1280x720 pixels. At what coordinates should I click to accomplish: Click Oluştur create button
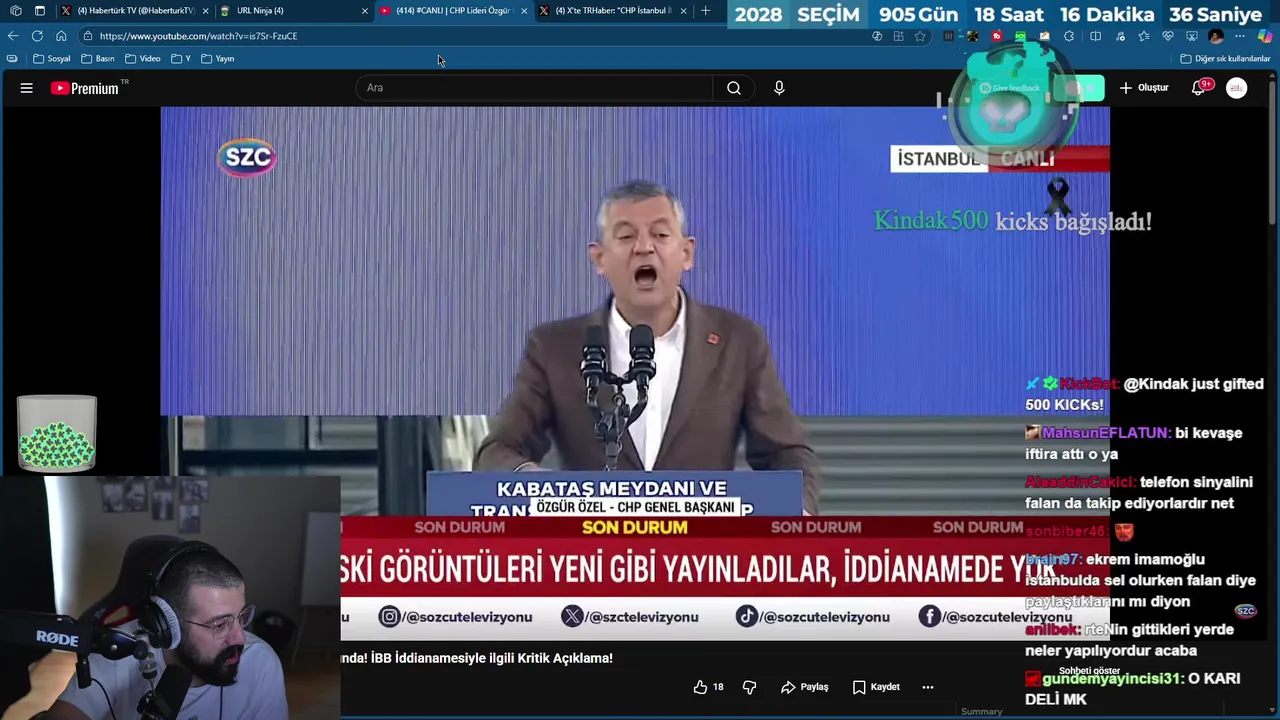pos(1144,88)
